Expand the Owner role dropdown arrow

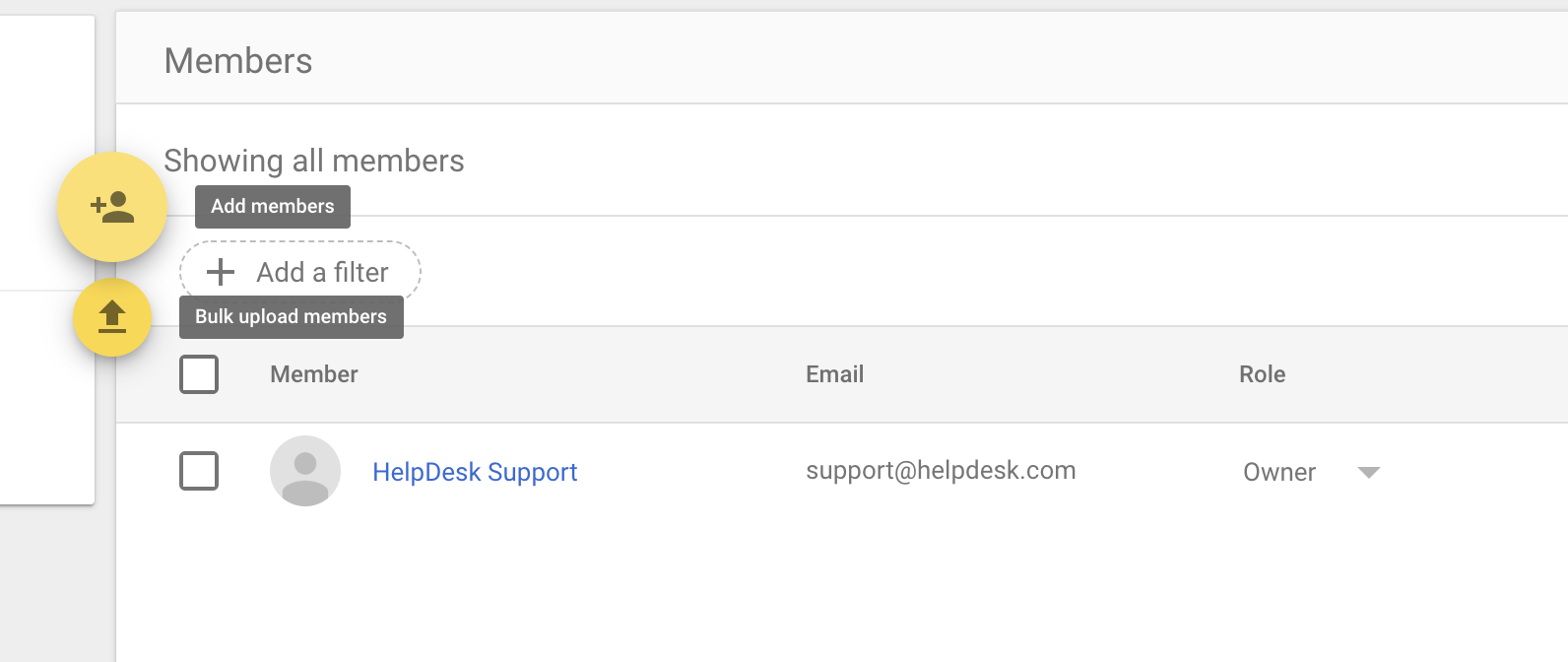click(1369, 473)
